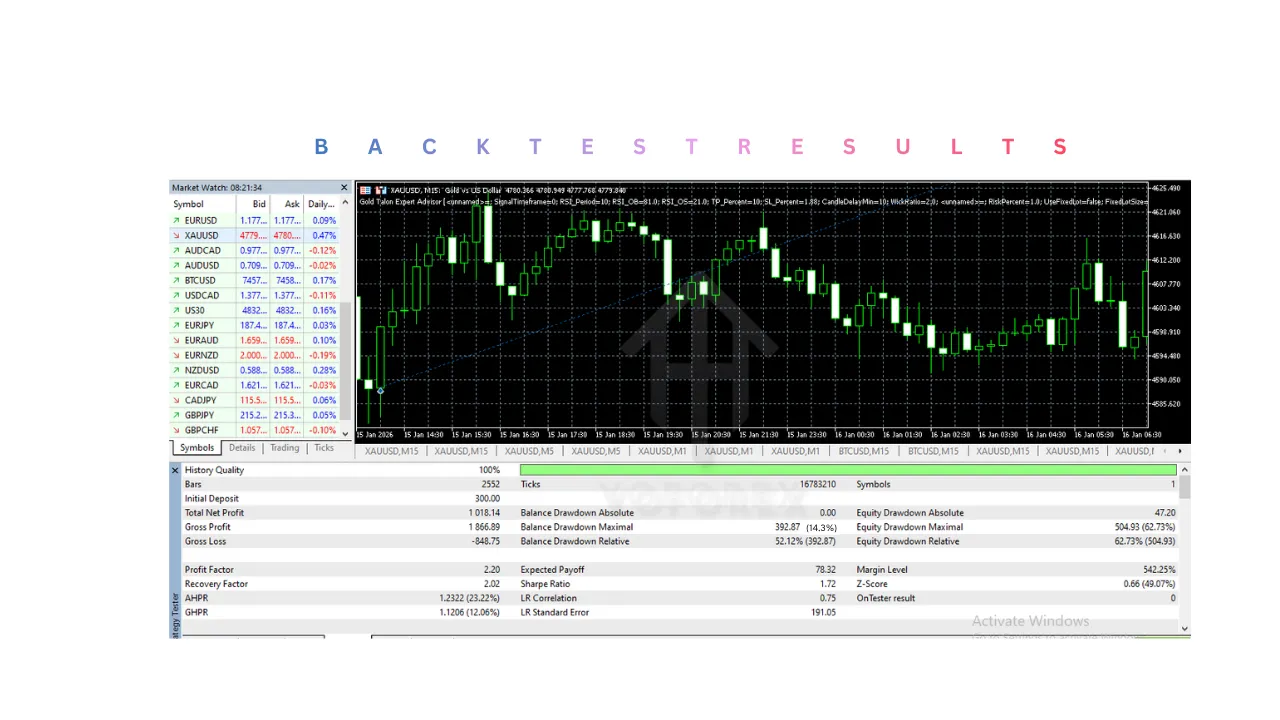Viewport: 1280px width, 720px height.
Task: Click the down arrow icon beside EURAUD
Action: pyautogui.click(x=177, y=340)
